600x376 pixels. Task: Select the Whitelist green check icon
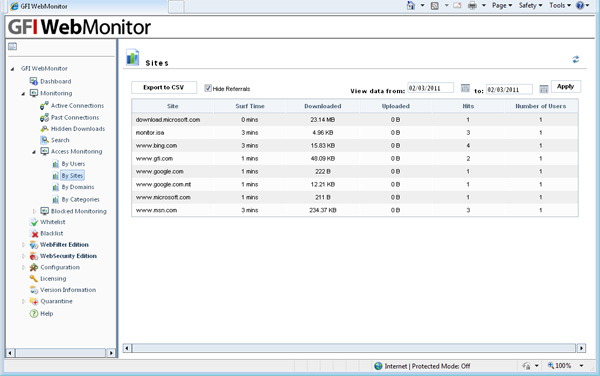click(x=34, y=222)
